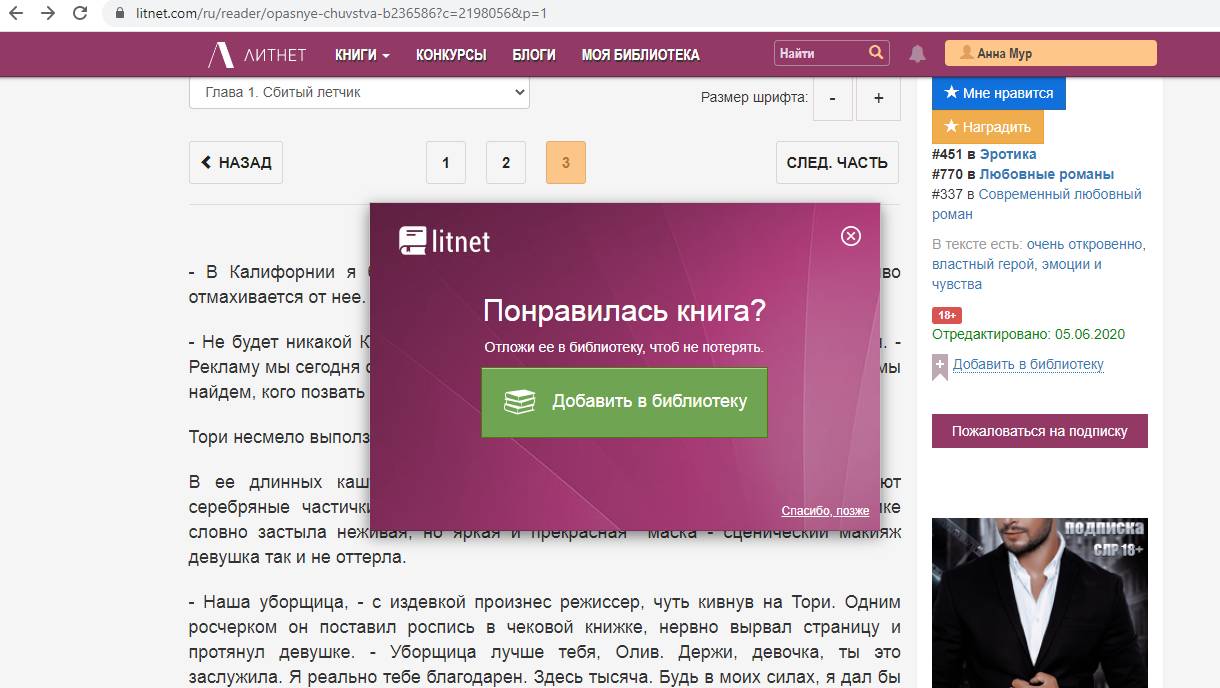Close the popup with X icon

click(850, 236)
